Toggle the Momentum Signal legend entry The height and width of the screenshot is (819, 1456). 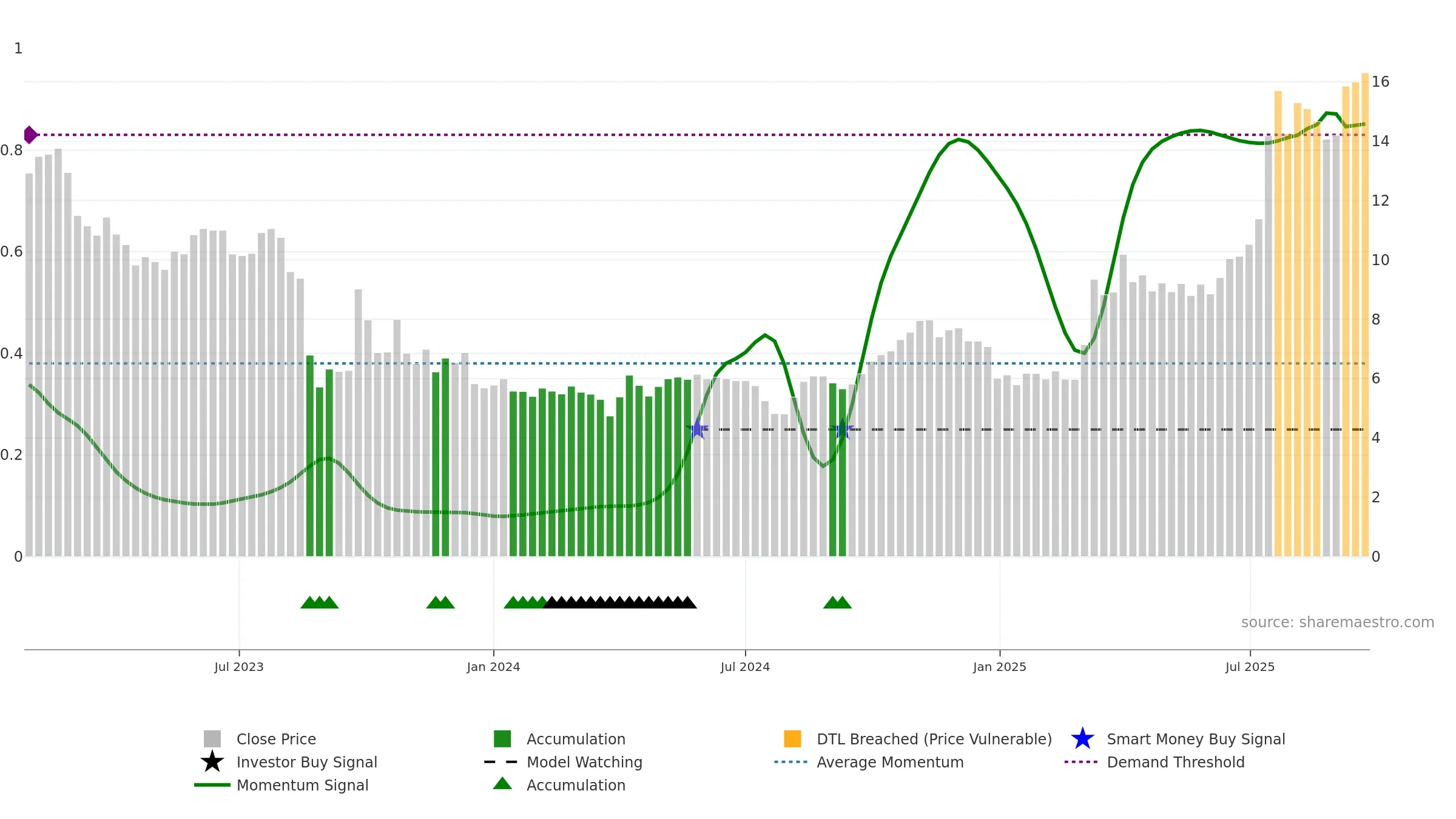(302, 785)
